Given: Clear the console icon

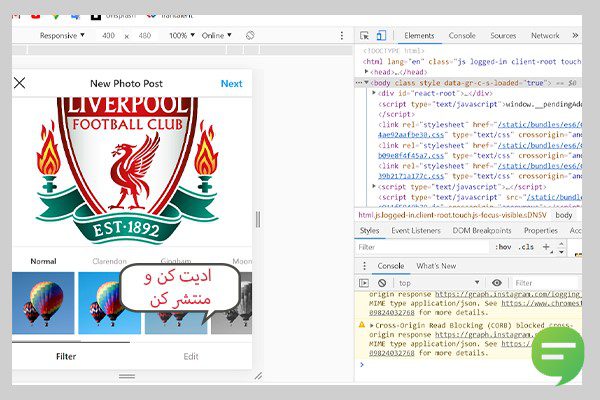Looking at the screenshot, I should pyautogui.click(x=382, y=283).
